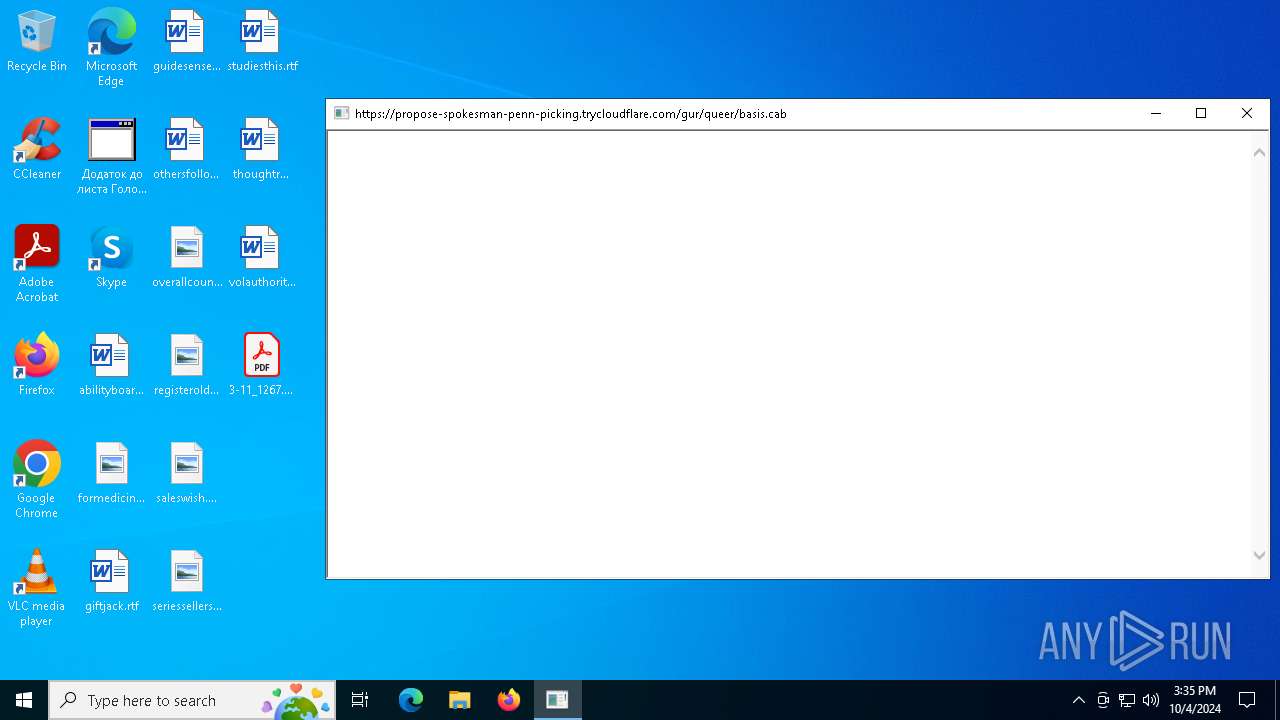Click the trycloudflare URL title text
This screenshot has height=720, width=1280.
click(571, 114)
